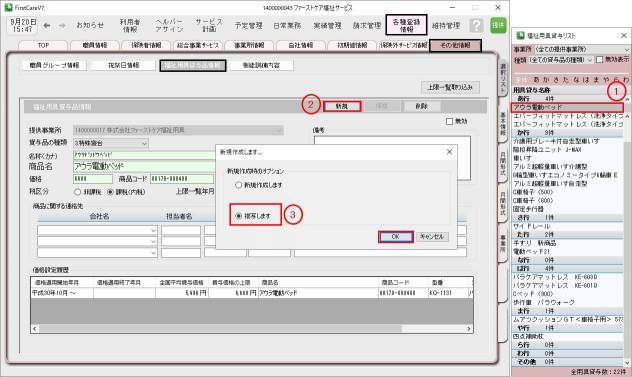Close the 新規作成します dialog with X
Image resolution: width=632 pixels, height=377 pixels.
[x=449, y=152]
